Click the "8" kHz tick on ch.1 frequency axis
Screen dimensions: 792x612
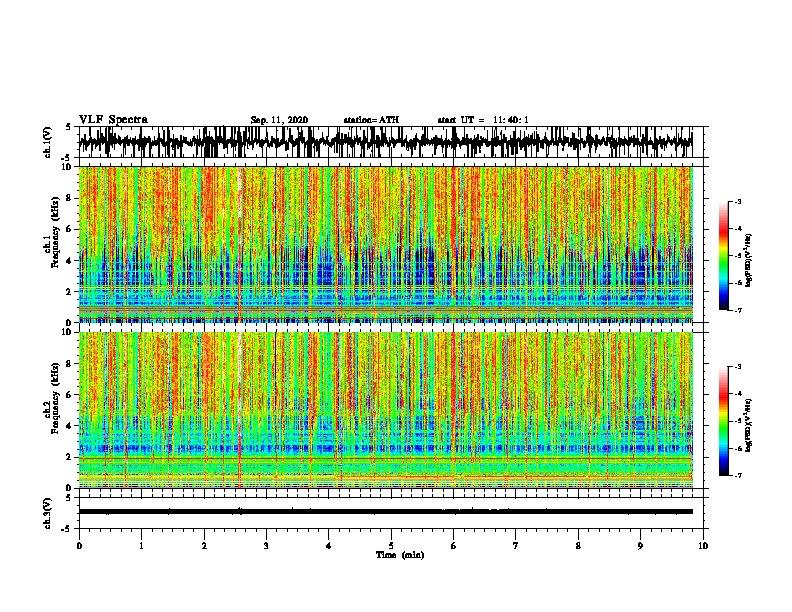[x=69, y=198]
